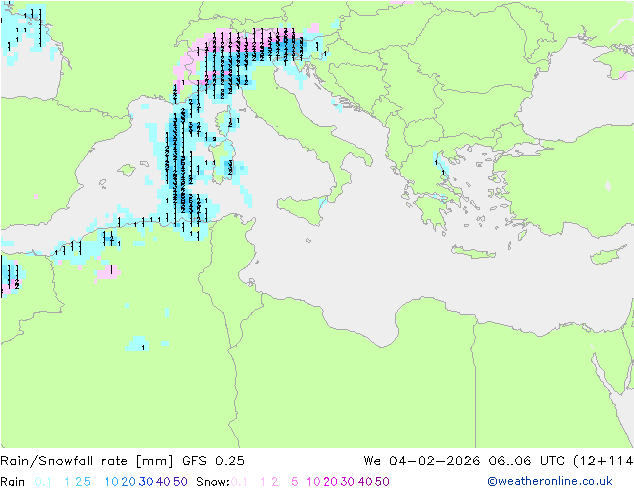
Task: Click the weatheronline.co.uk copyright link
Action: 550,481
